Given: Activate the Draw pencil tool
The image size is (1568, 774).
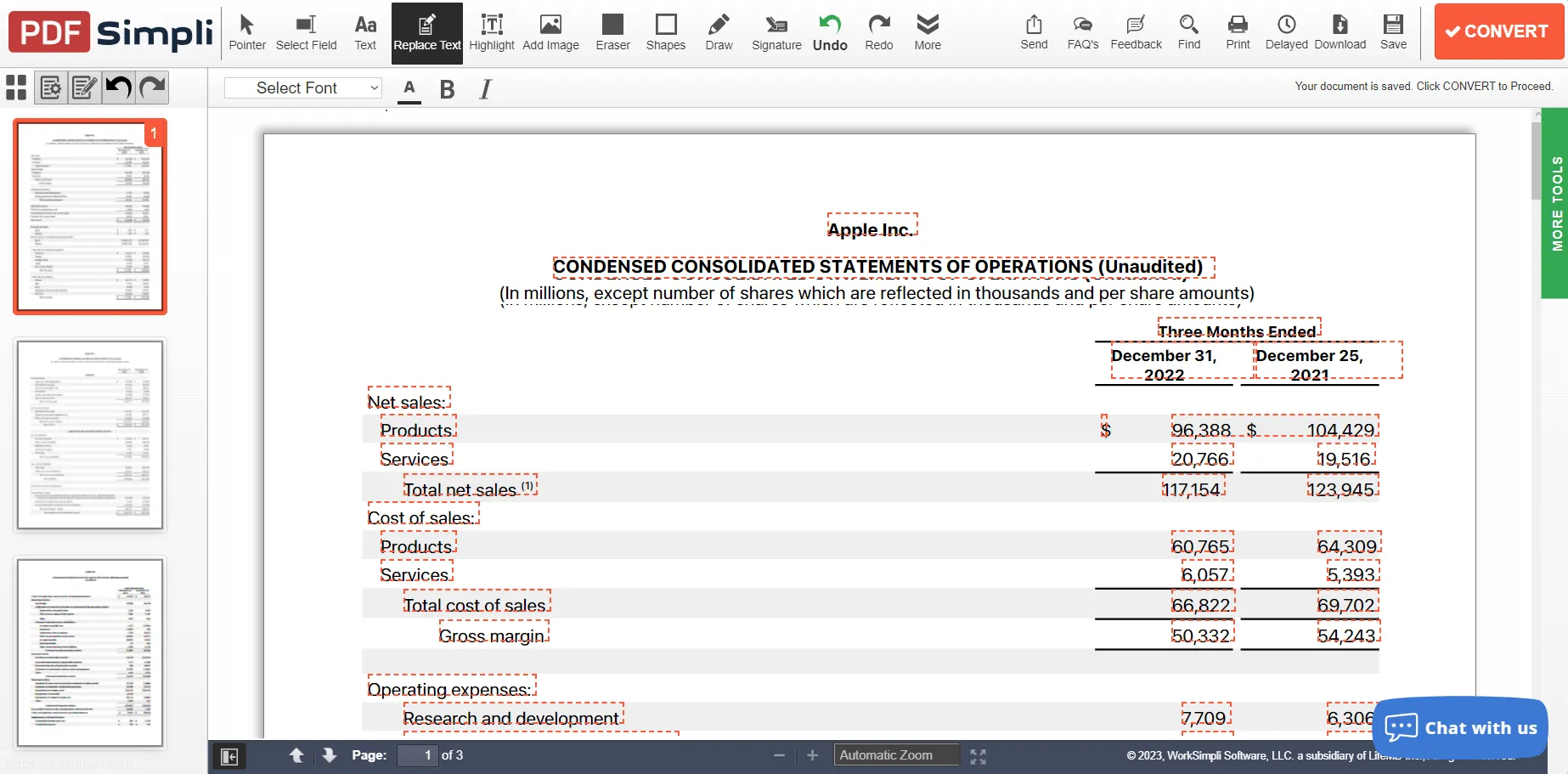Looking at the screenshot, I should (719, 32).
